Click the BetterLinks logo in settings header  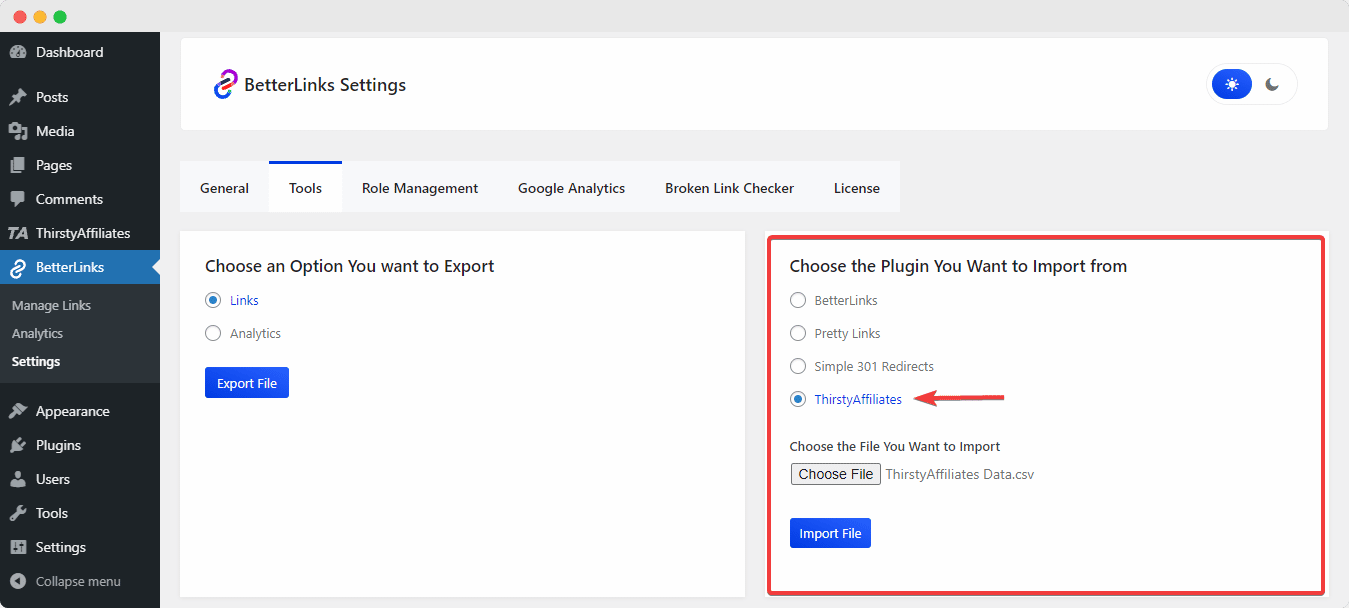point(225,84)
